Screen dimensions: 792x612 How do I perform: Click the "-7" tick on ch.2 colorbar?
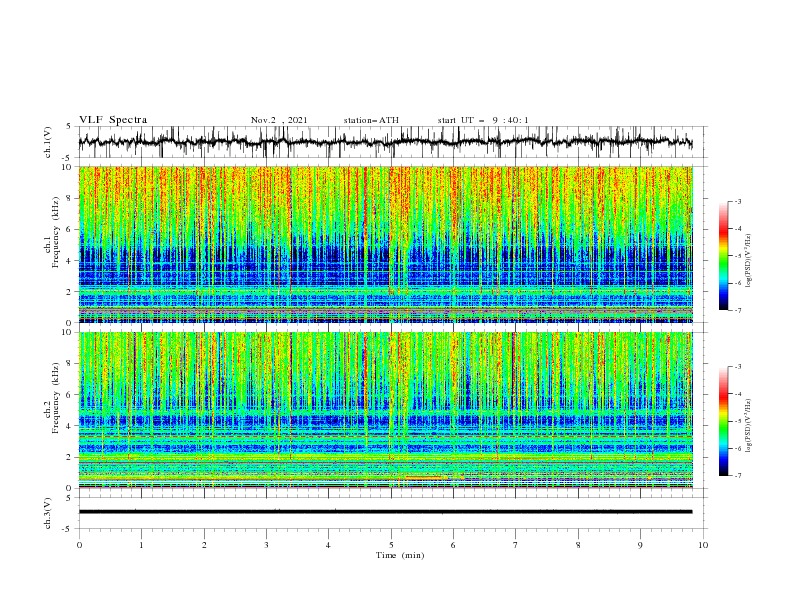click(x=737, y=476)
